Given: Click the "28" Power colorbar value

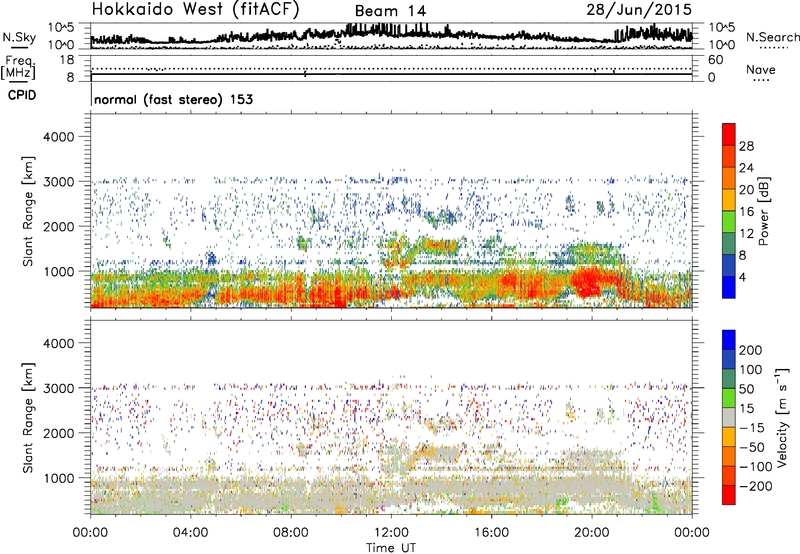Looking at the screenshot, I should tap(746, 146).
